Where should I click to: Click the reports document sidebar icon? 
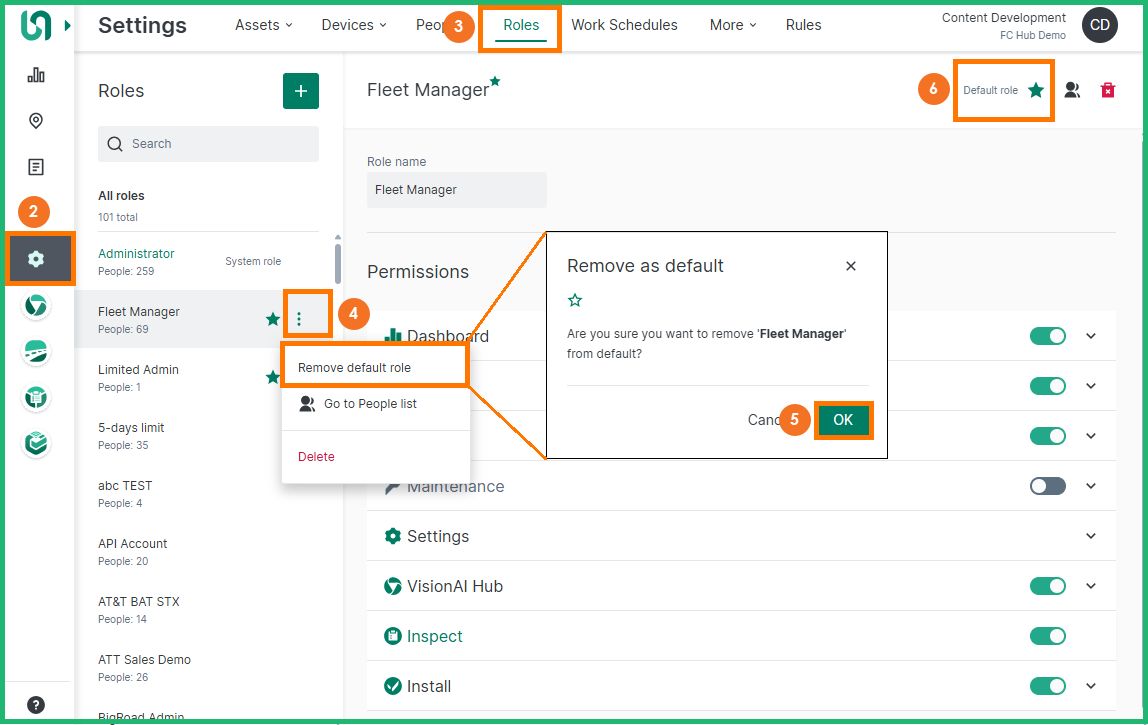36,167
